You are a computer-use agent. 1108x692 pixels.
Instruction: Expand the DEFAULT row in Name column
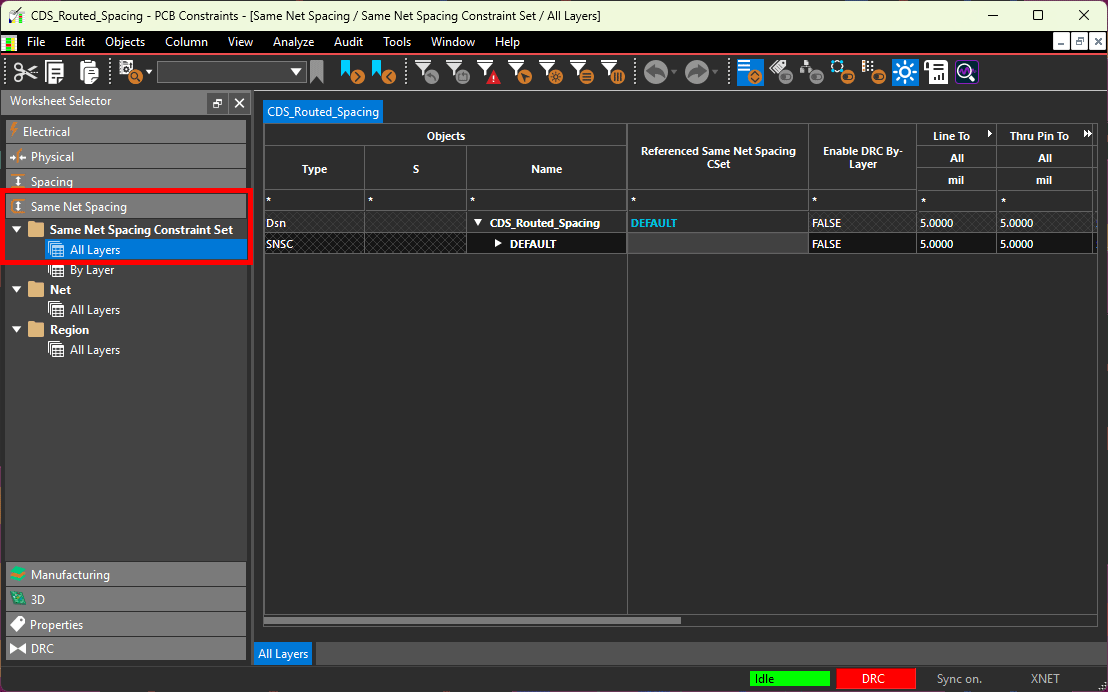tap(499, 244)
